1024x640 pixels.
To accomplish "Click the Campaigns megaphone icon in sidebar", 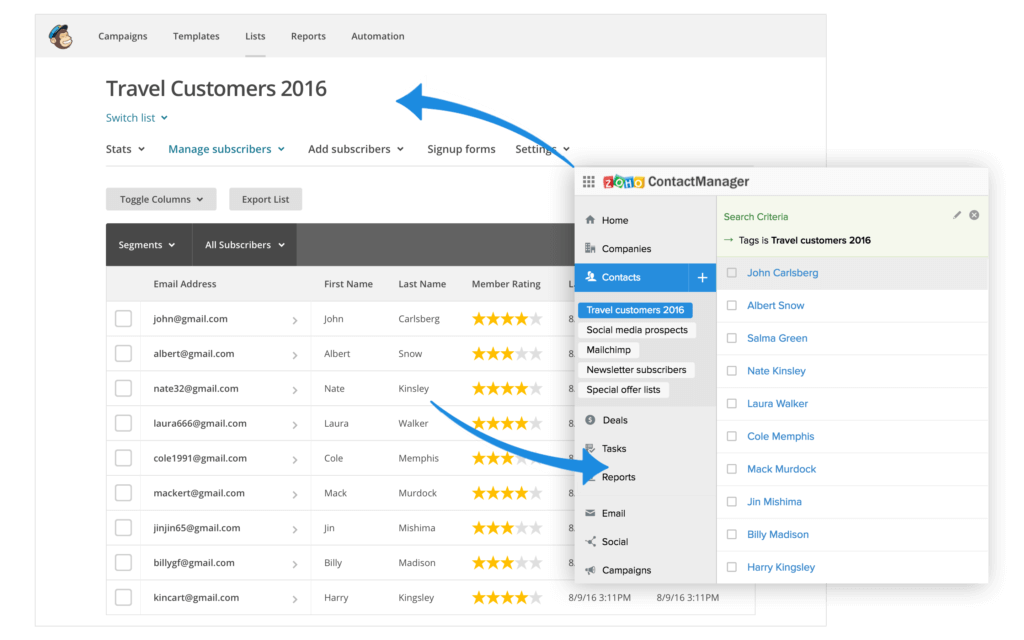I will (590, 570).
